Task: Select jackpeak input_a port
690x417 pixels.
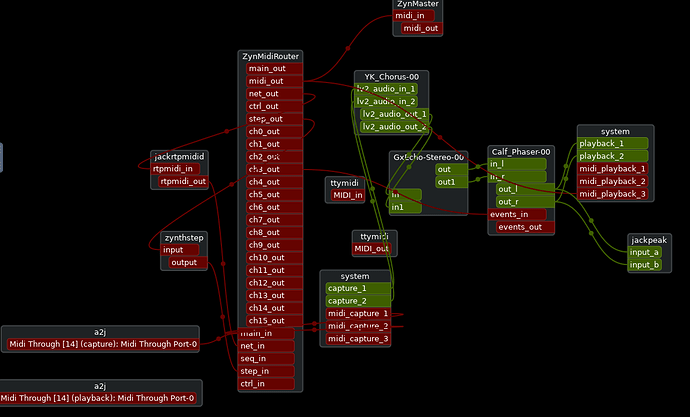Action: (645, 252)
